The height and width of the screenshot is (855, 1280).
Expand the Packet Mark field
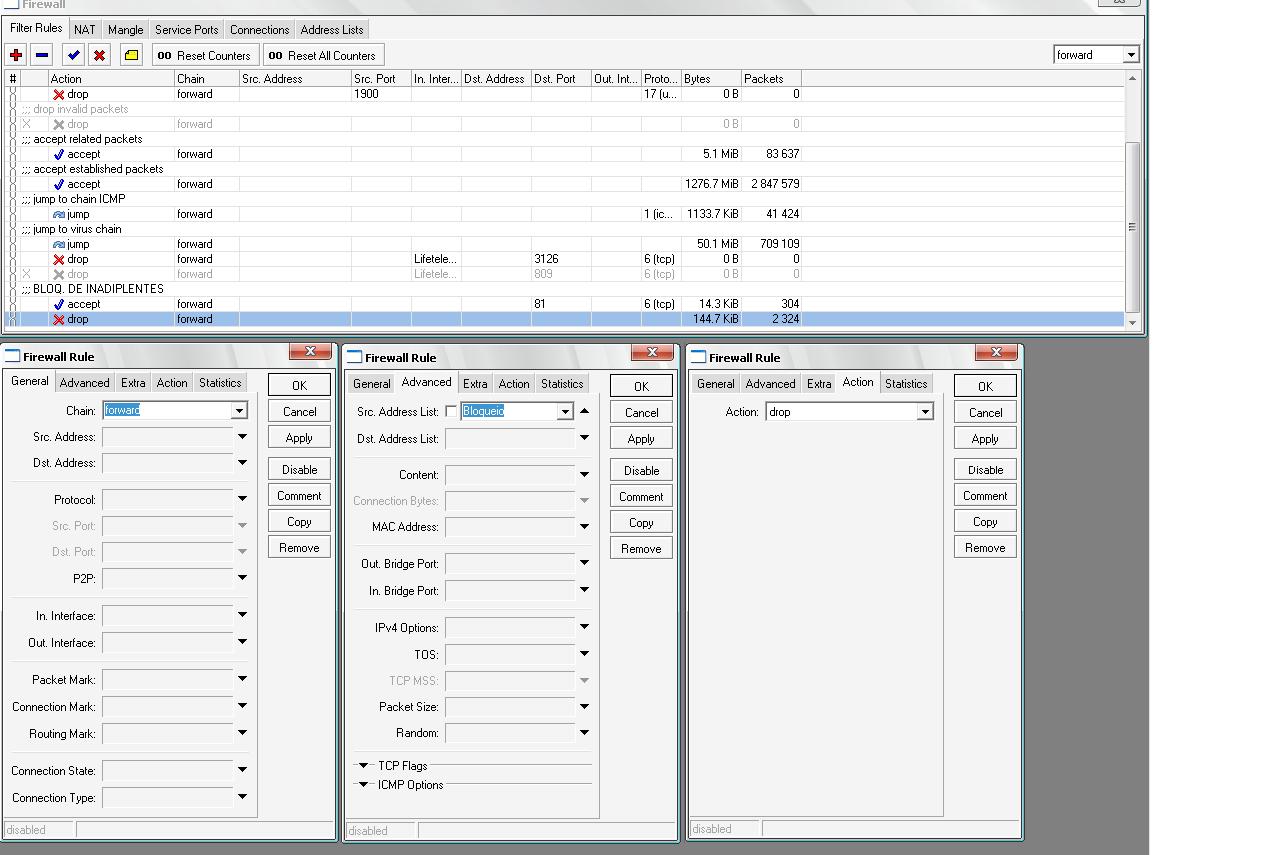(x=242, y=679)
